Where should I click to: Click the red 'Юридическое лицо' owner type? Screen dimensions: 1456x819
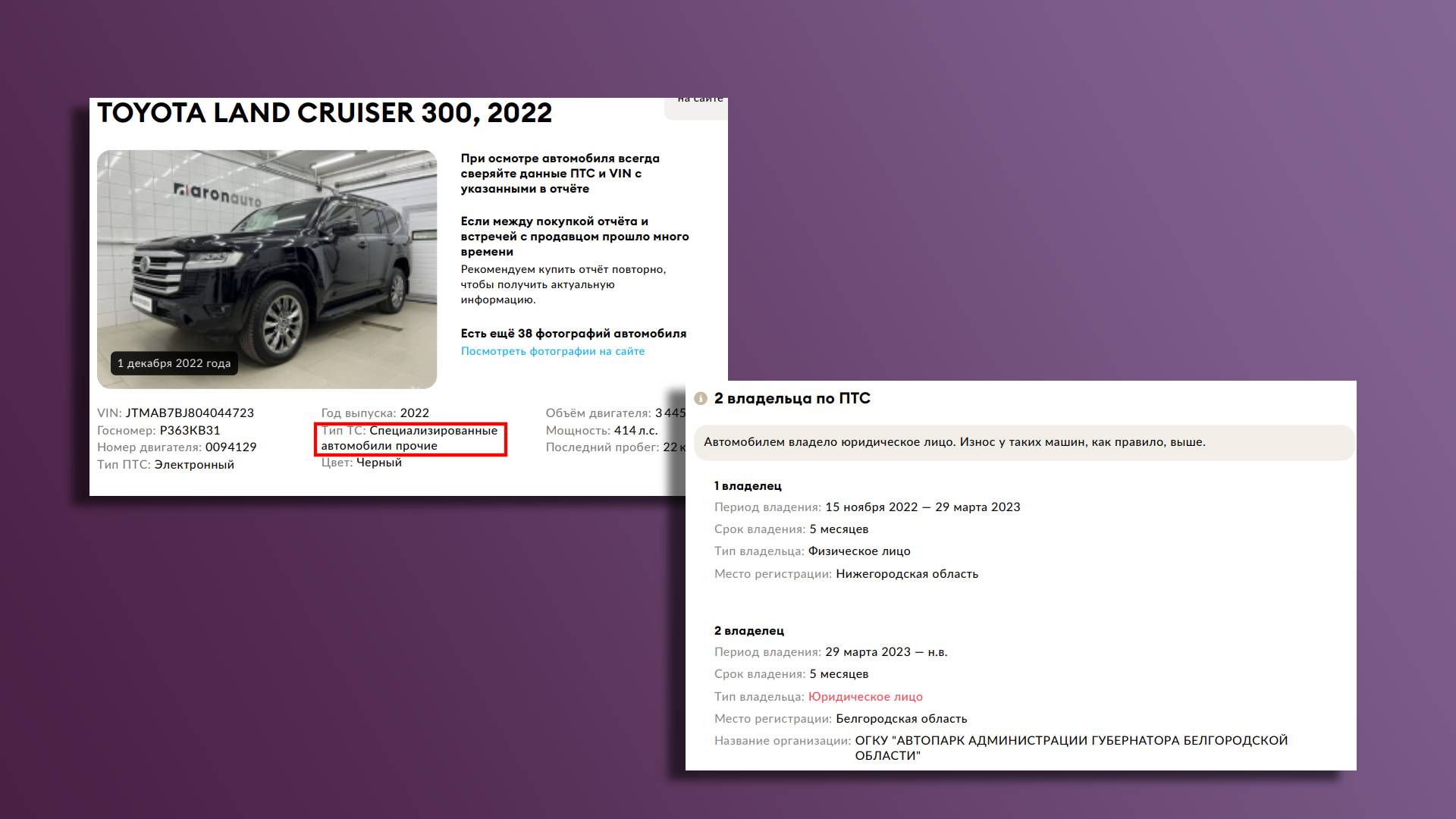tap(865, 697)
